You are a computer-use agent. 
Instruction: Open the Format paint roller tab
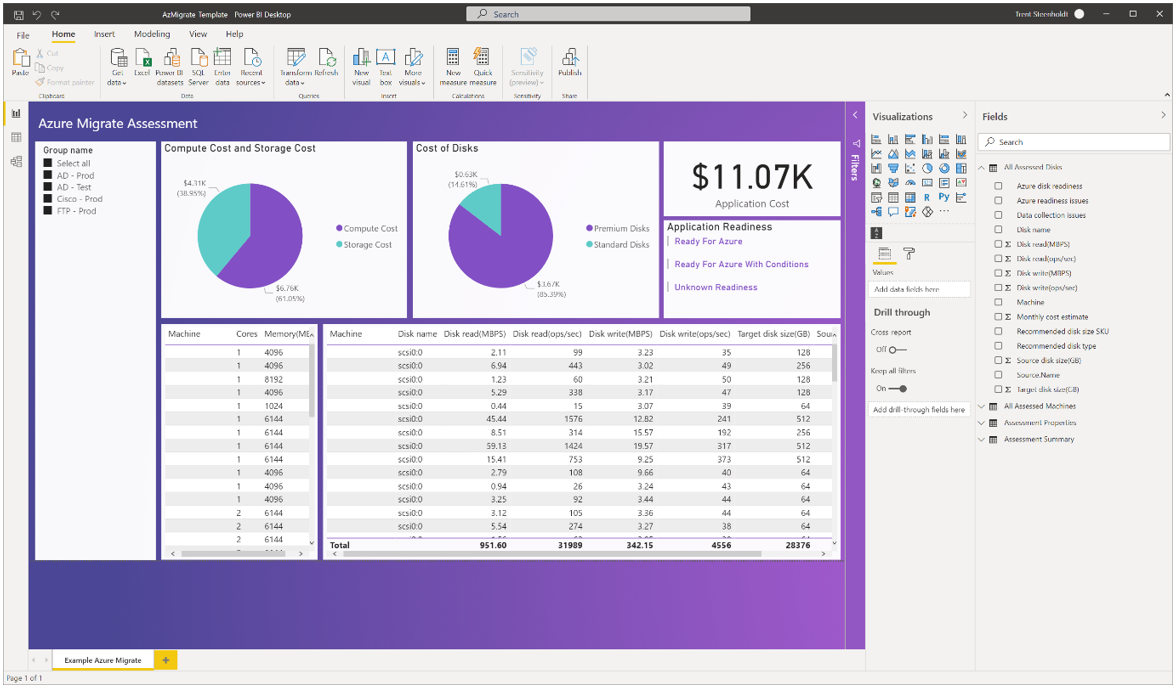point(909,253)
